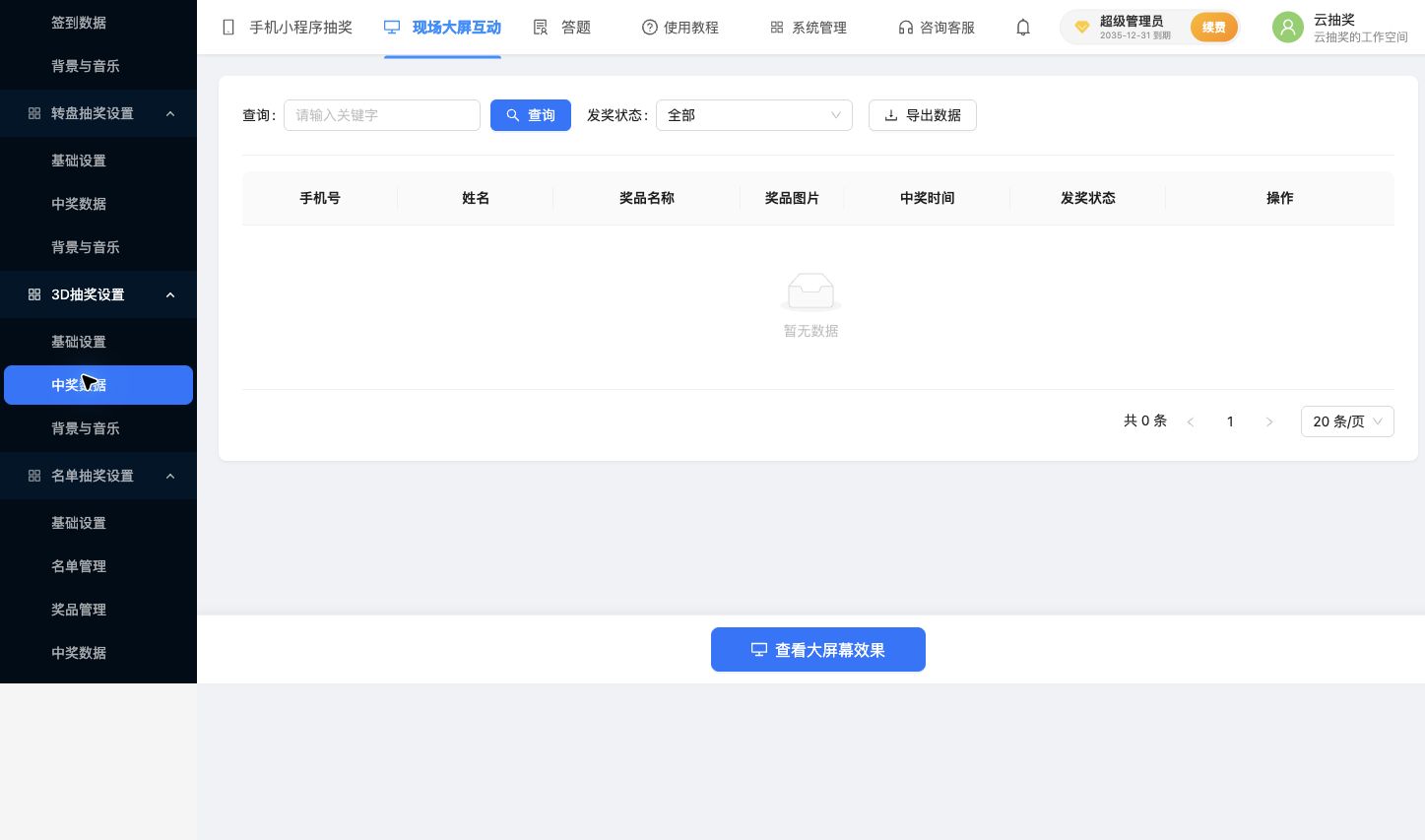Click the 奖品名称 column header
The width and height of the screenshot is (1425, 840).
click(647, 198)
